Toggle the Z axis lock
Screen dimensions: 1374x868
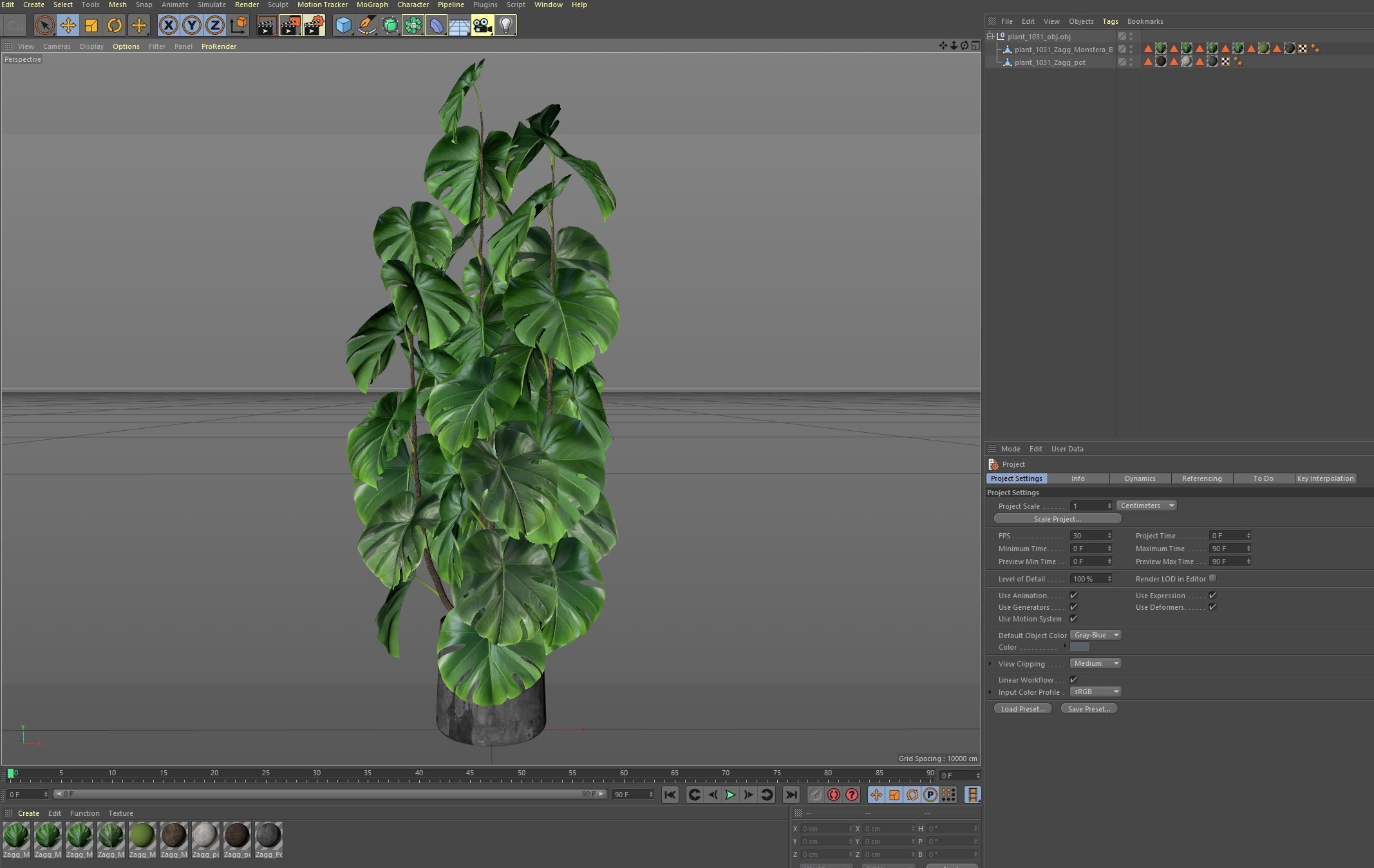point(214,25)
